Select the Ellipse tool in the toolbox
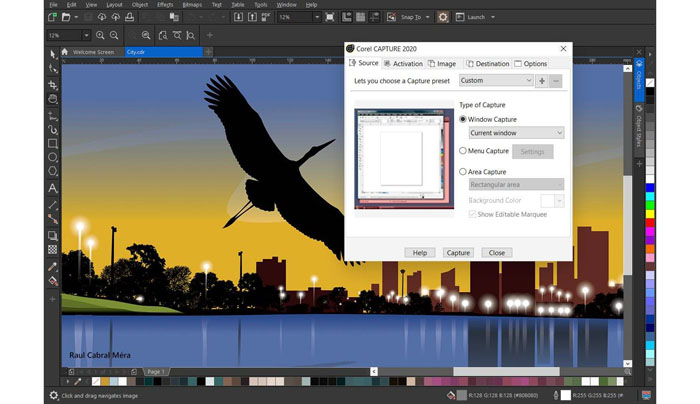The height and width of the screenshot is (404, 700). [53, 157]
